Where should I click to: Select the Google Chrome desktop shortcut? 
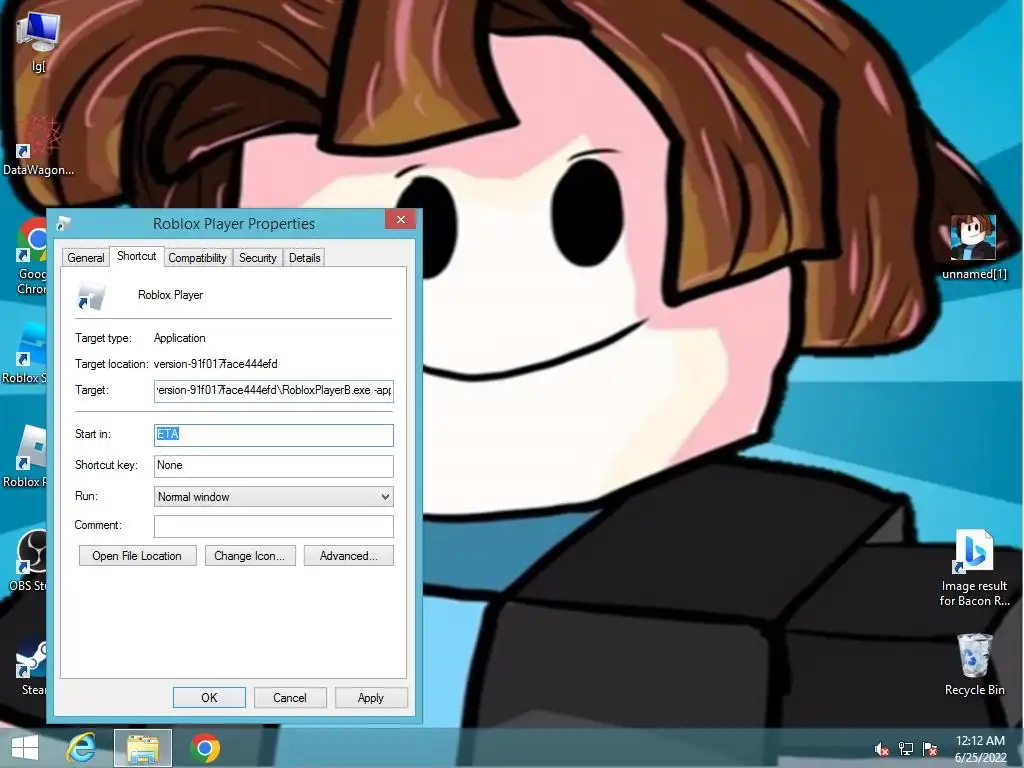point(29,257)
